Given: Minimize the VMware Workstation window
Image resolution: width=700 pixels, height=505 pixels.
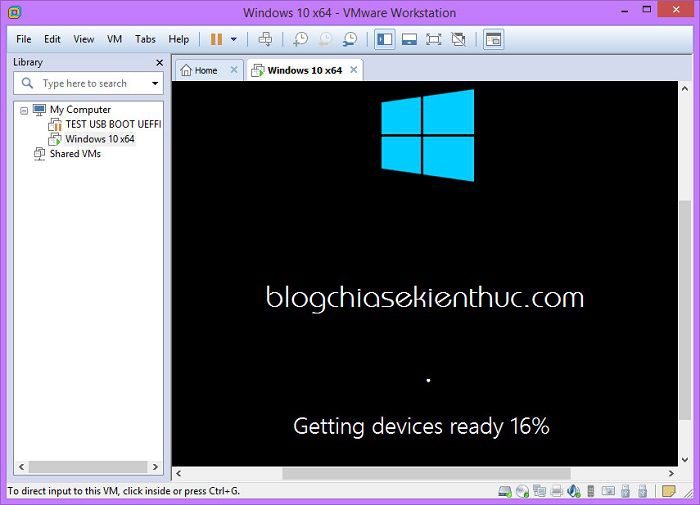Looking at the screenshot, I should coord(625,10).
